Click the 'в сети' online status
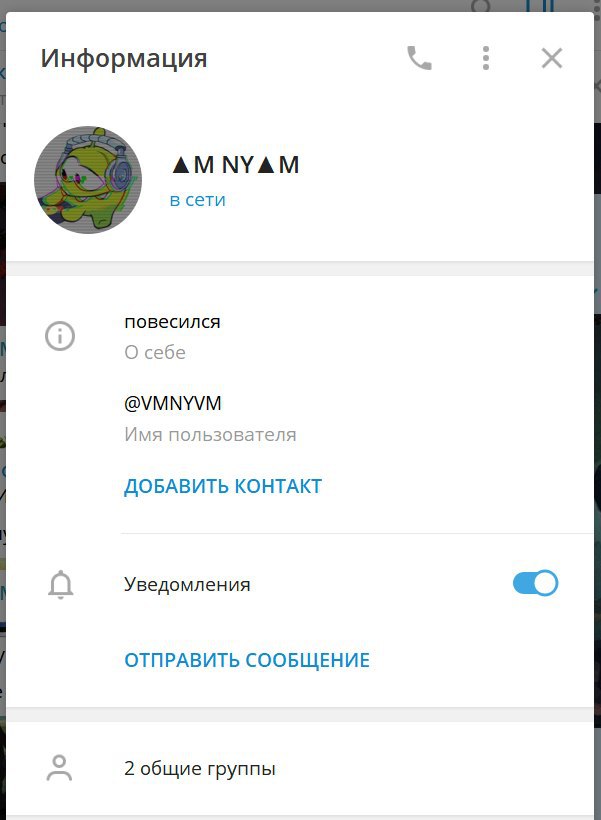 (198, 200)
